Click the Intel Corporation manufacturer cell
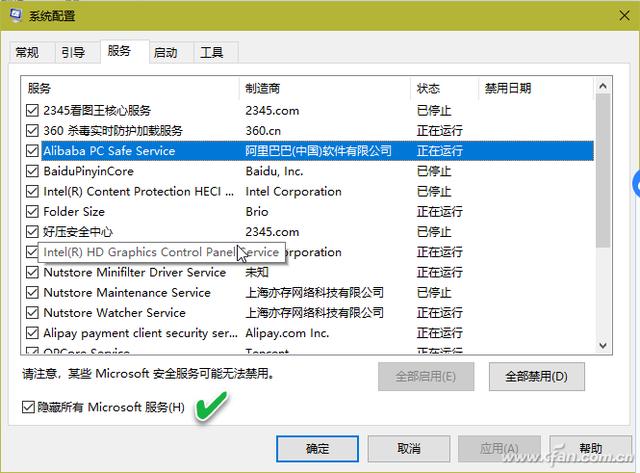The height and width of the screenshot is (473, 640). tap(293, 191)
